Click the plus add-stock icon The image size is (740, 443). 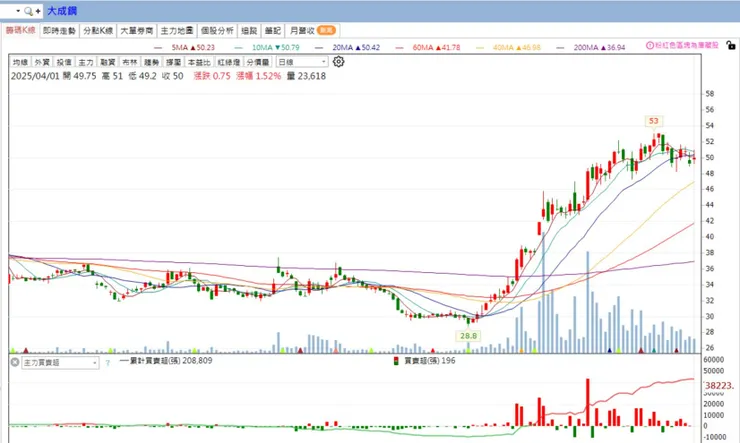pos(38,11)
